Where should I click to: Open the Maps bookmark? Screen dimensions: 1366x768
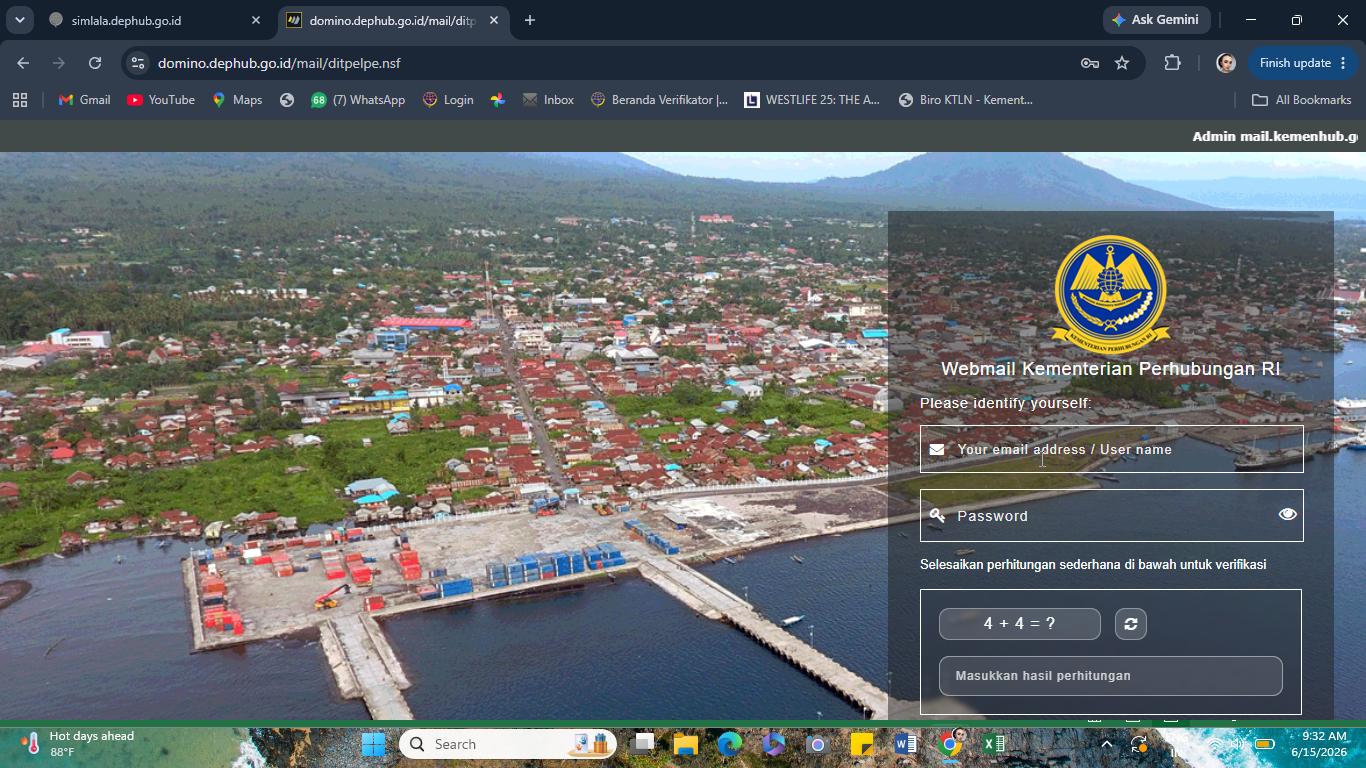(237, 100)
